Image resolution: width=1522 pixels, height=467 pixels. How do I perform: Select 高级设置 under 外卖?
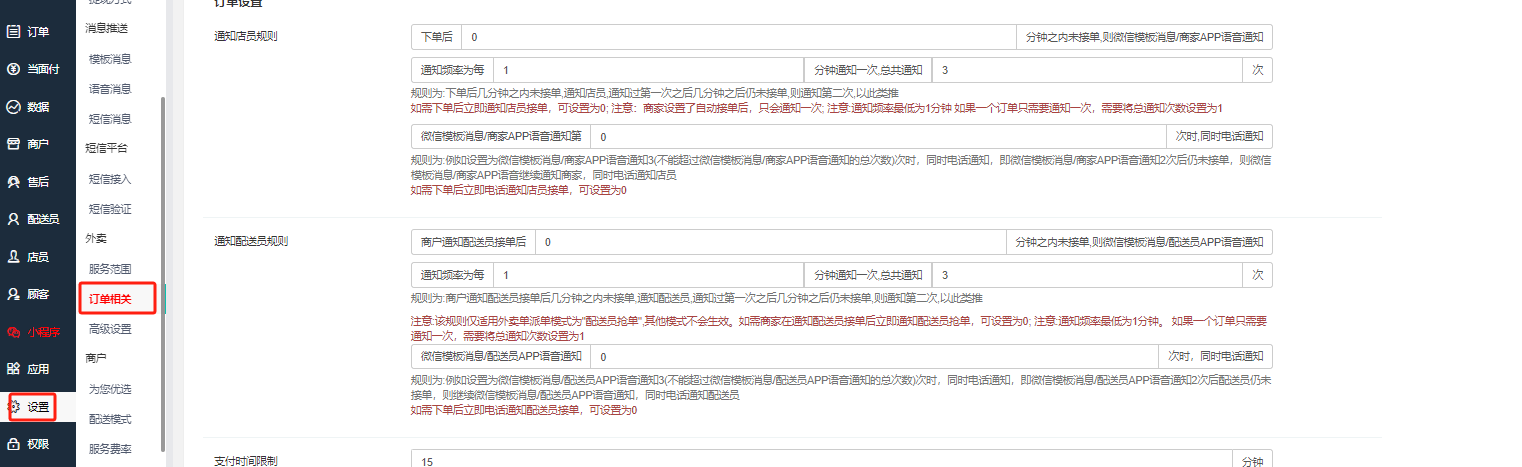pos(110,329)
